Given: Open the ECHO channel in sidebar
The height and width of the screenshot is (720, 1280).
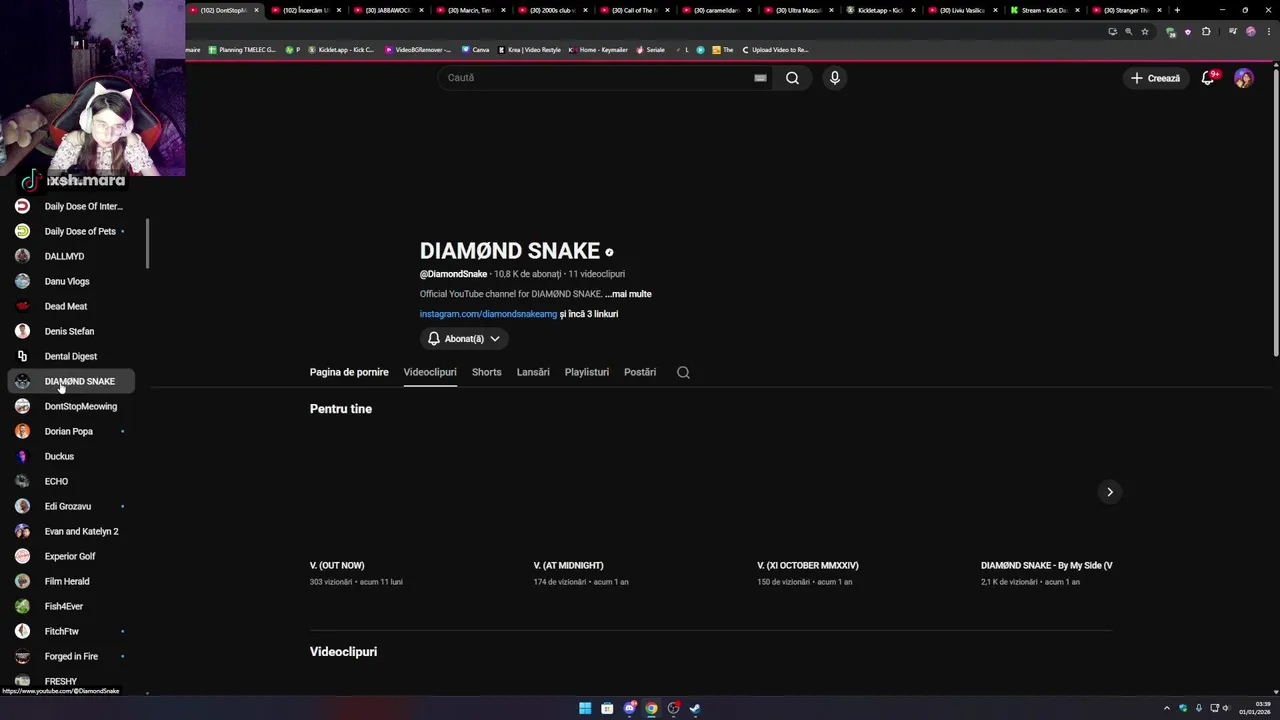Looking at the screenshot, I should click(x=70, y=481).
